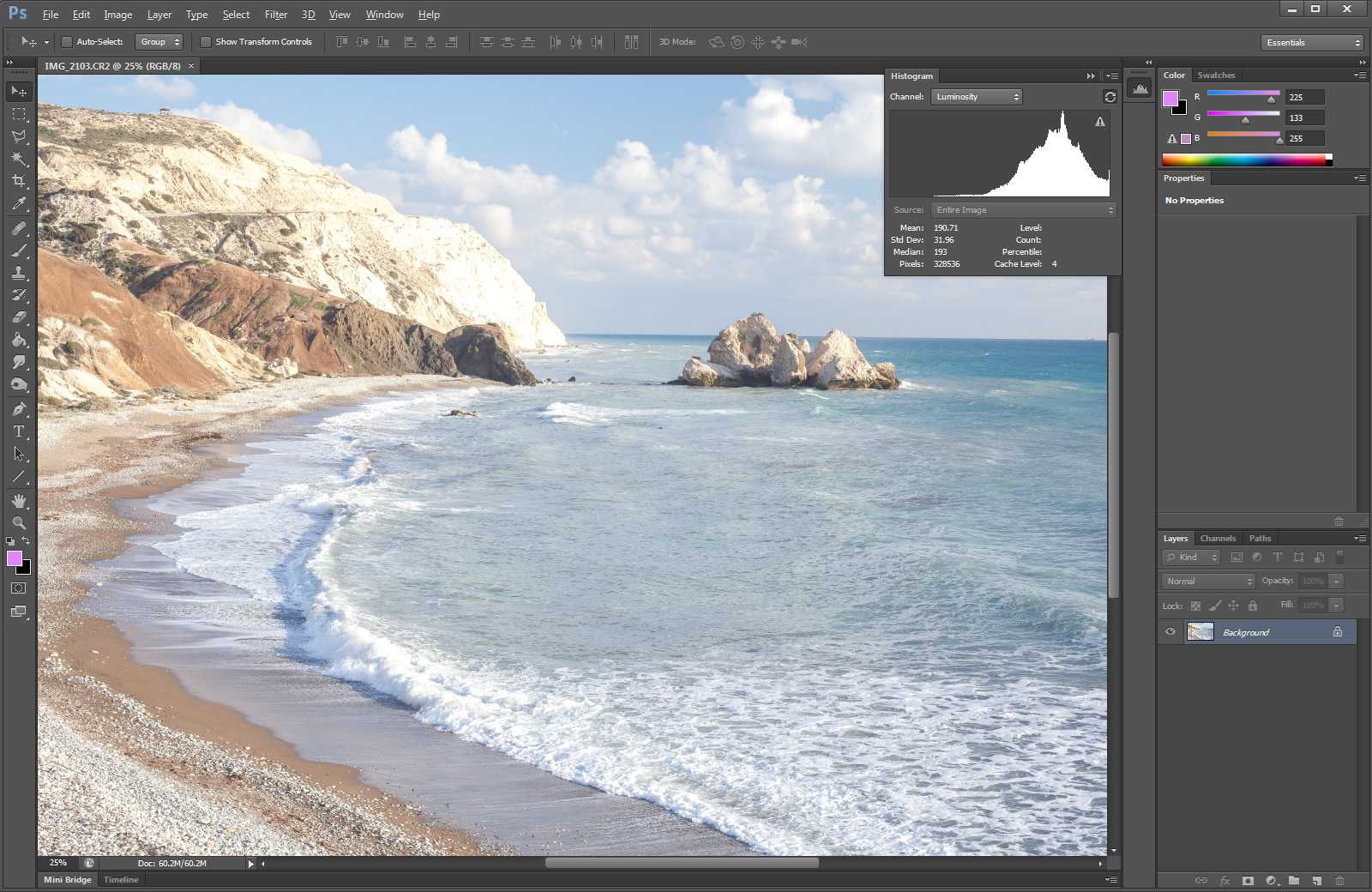The width and height of the screenshot is (1372, 892).
Task: Open the Mini Bridge panel
Action: coord(67,879)
